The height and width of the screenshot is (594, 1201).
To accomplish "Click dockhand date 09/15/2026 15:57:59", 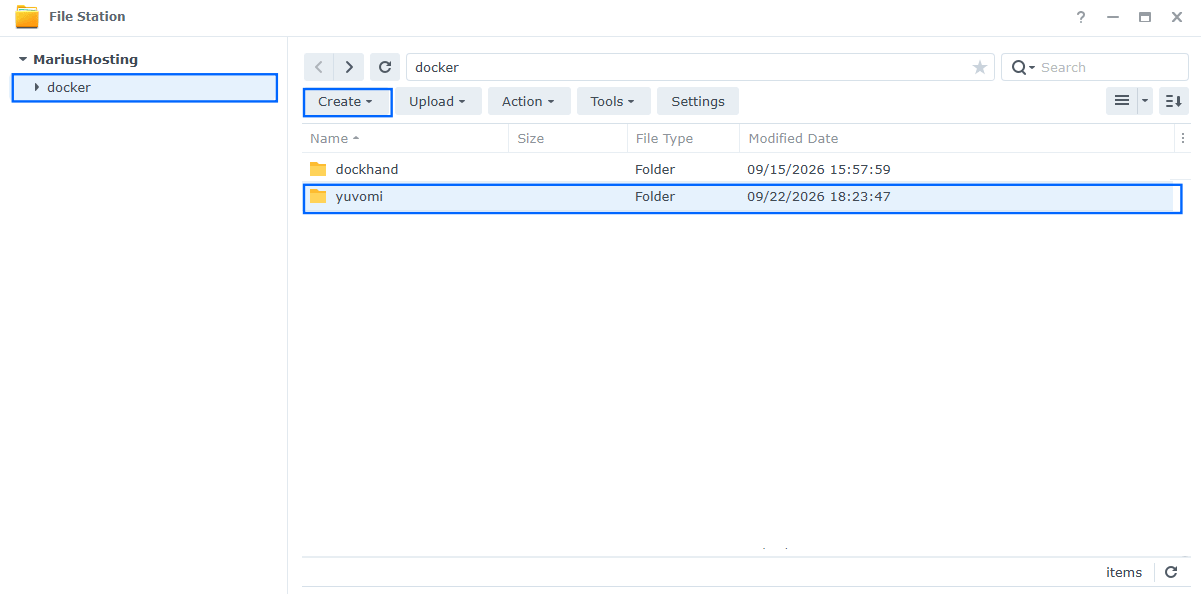I will (x=819, y=169).
